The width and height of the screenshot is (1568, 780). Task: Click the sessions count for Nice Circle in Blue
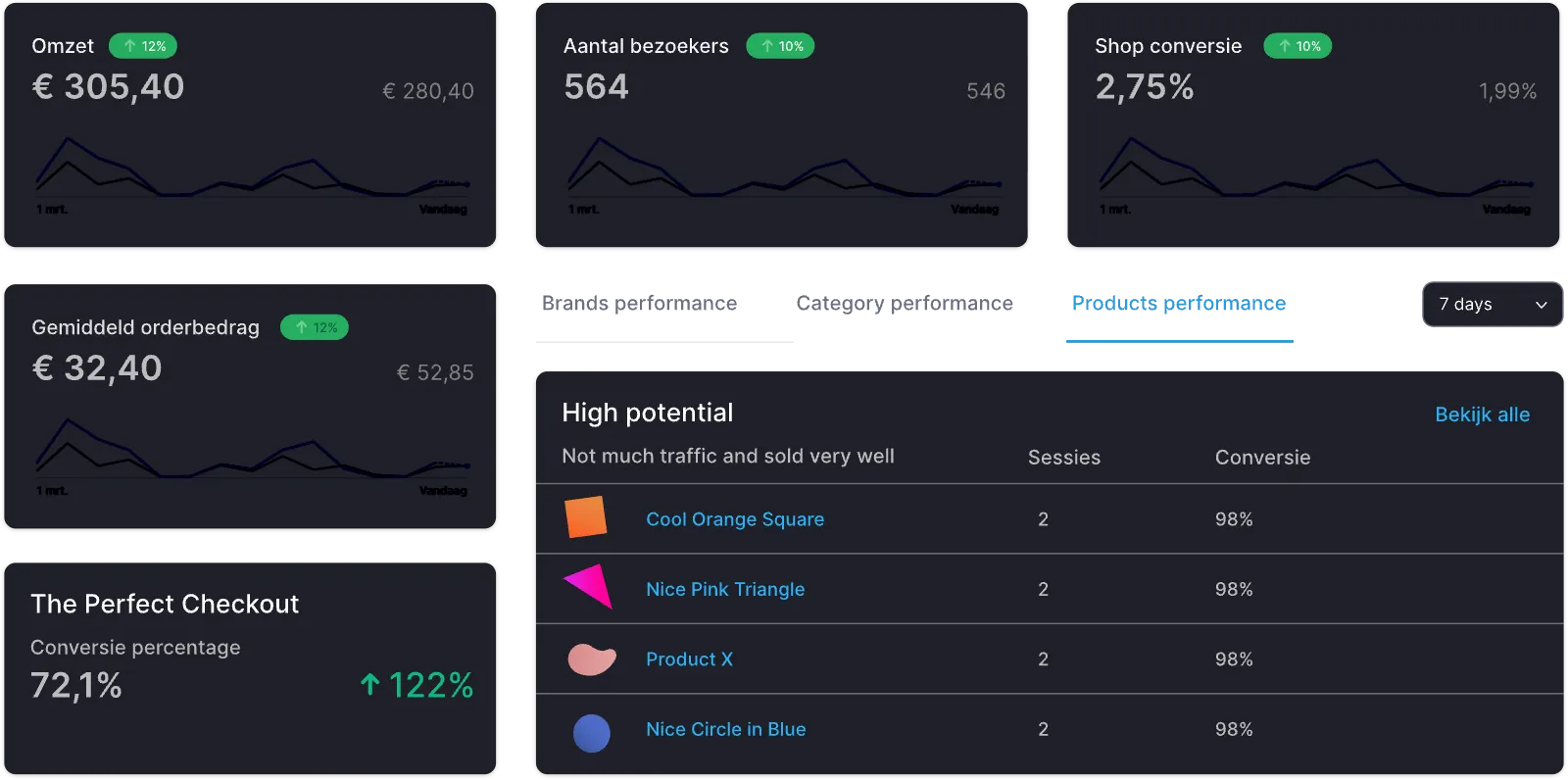1043,729
